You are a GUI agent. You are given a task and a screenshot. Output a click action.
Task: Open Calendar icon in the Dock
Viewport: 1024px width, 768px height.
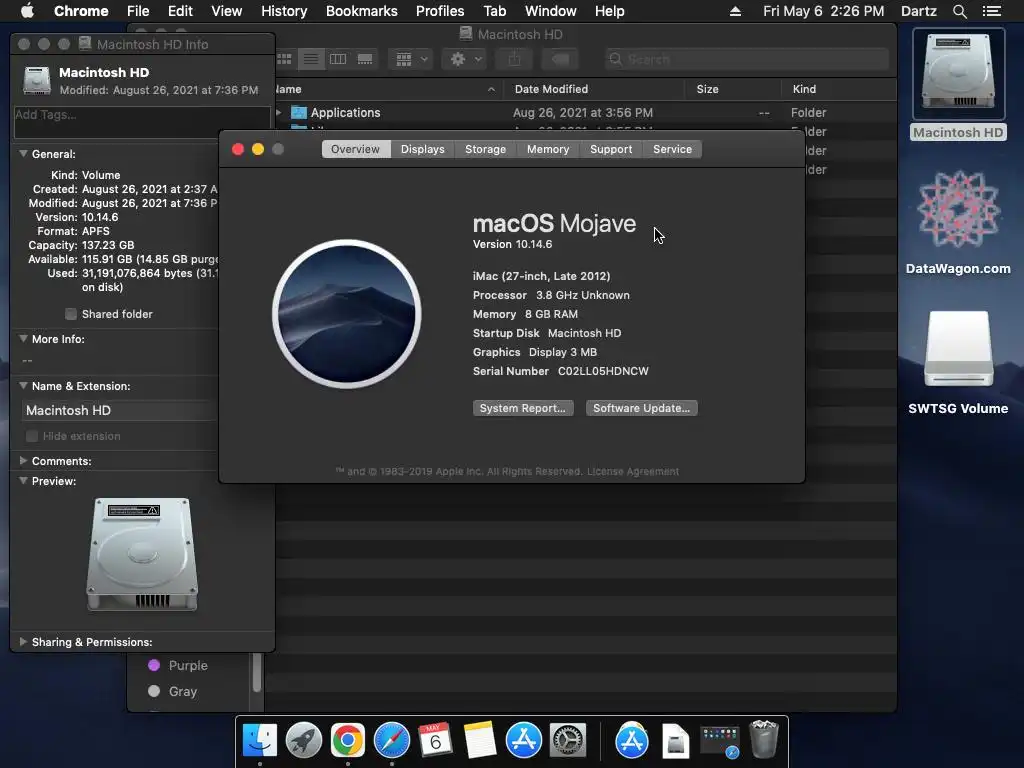pyautogui.click(x=435, y=740)
